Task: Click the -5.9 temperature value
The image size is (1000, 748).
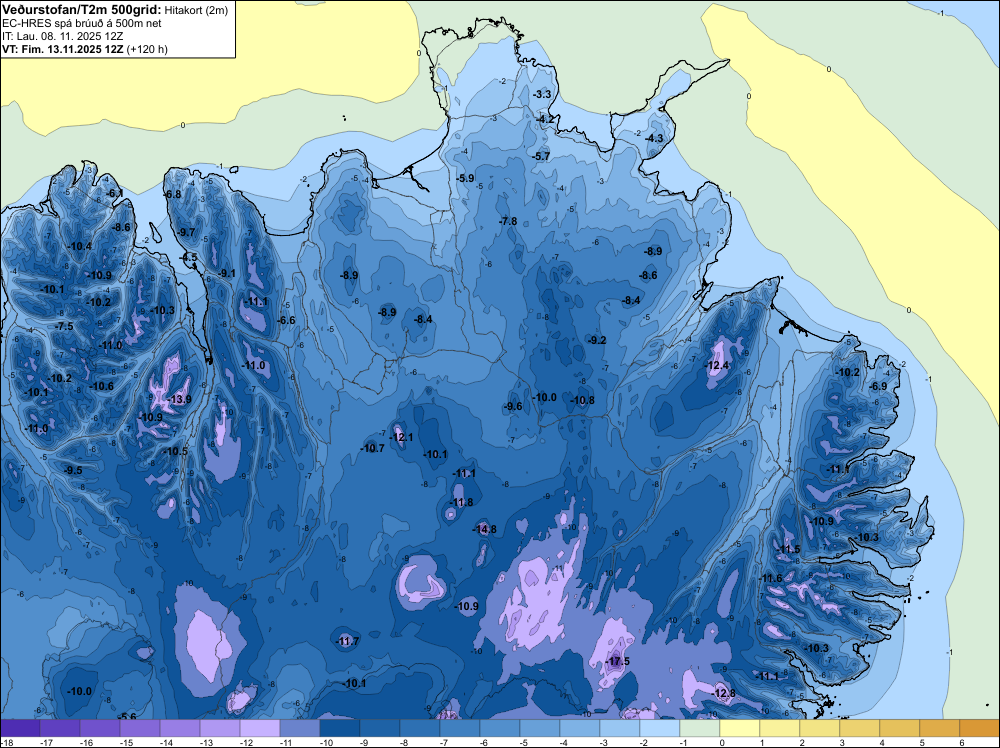Action: 466,179
